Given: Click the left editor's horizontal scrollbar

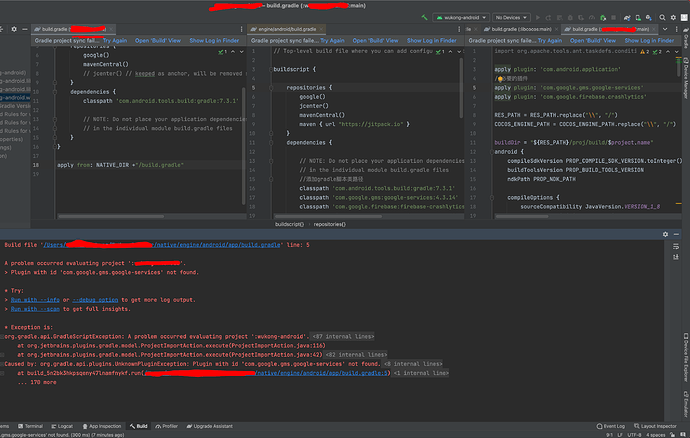Looking at the screenshot, I should tap(111, 216).
